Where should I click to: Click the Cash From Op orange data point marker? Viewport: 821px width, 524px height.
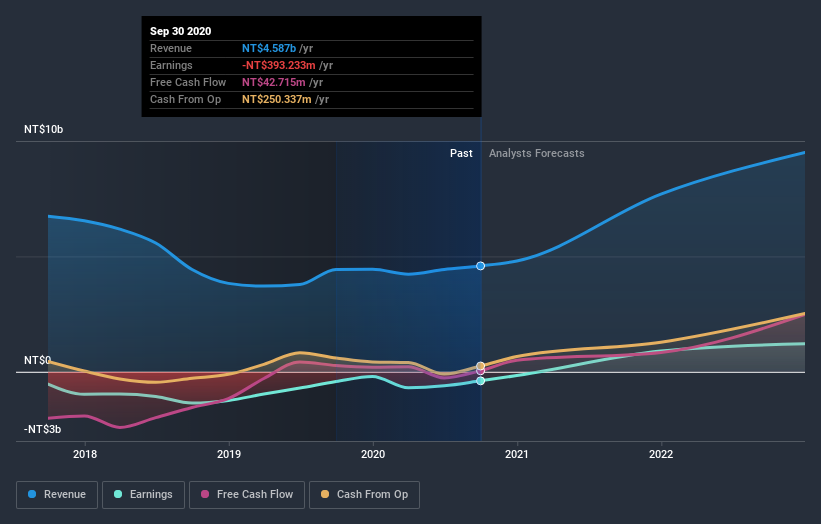[x=481, y=366]
